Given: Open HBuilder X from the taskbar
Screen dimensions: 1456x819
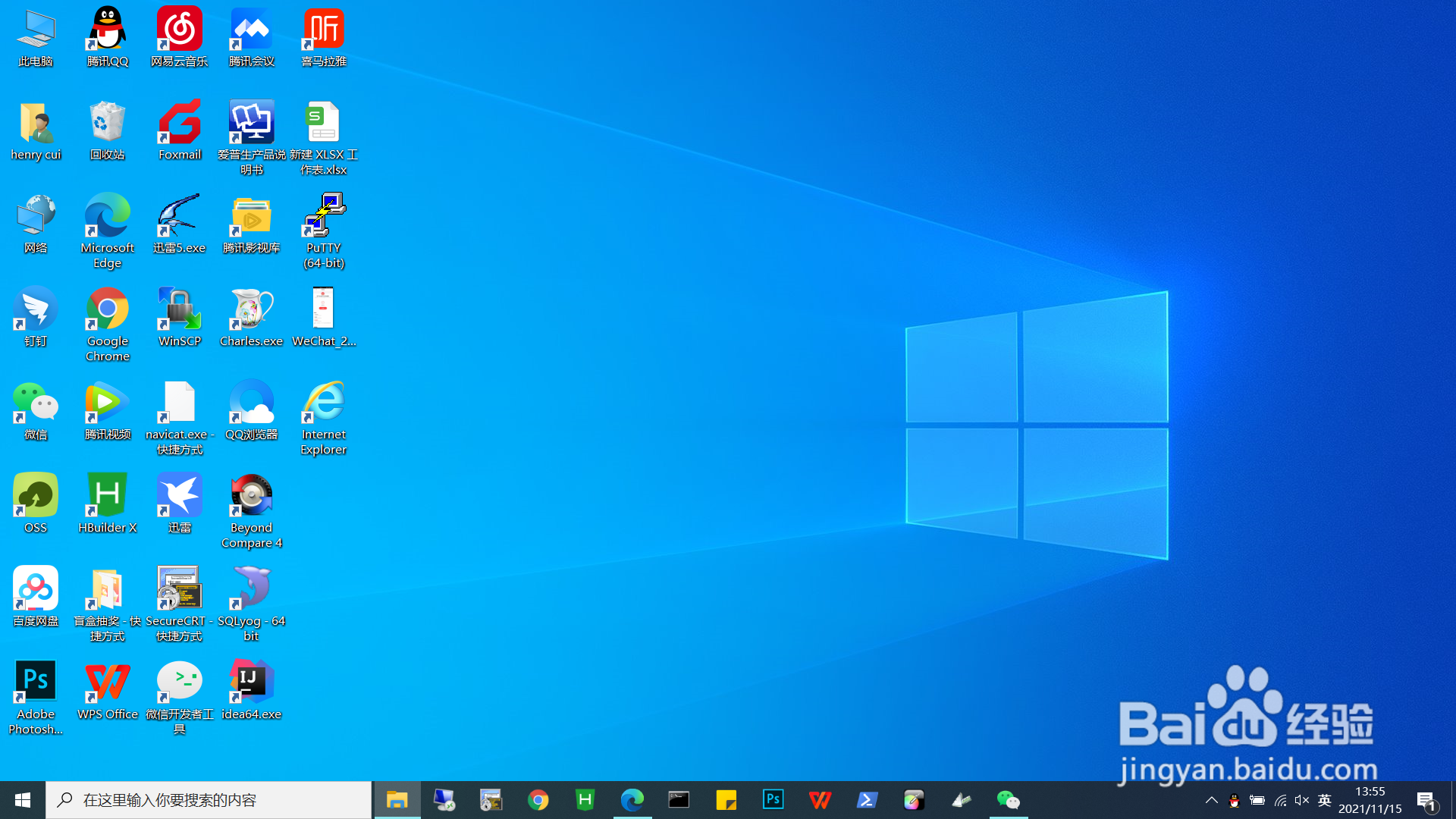Looking at the screenshot, I should pyautogui.click(x=585, y=800).
